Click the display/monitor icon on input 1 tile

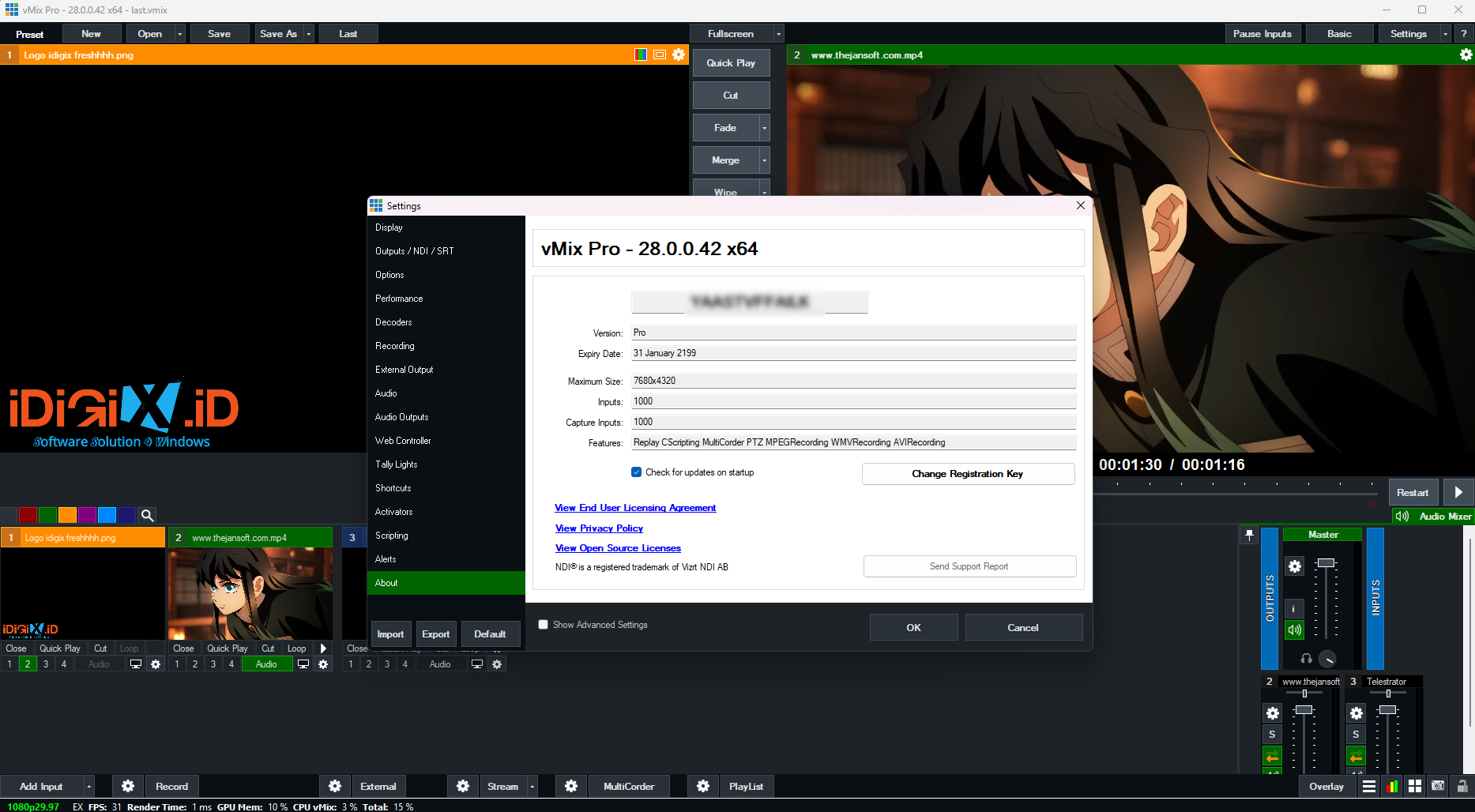[x=136, y=664]
